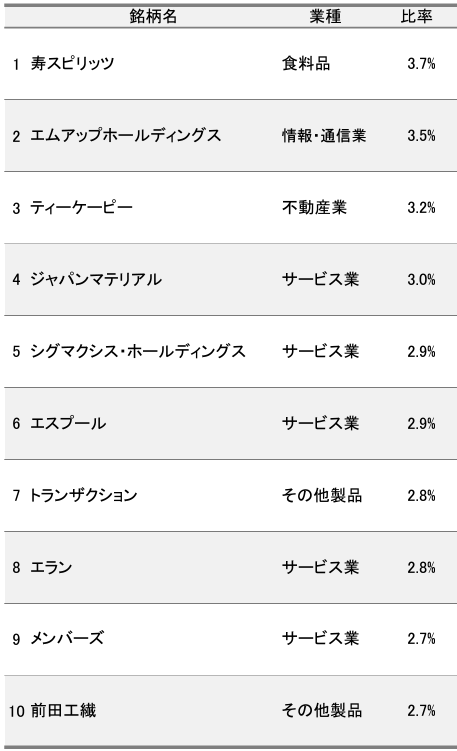457x751 pixels.
Task: Select the 寿スピリッツ stock name
Action: pos(72,63)
